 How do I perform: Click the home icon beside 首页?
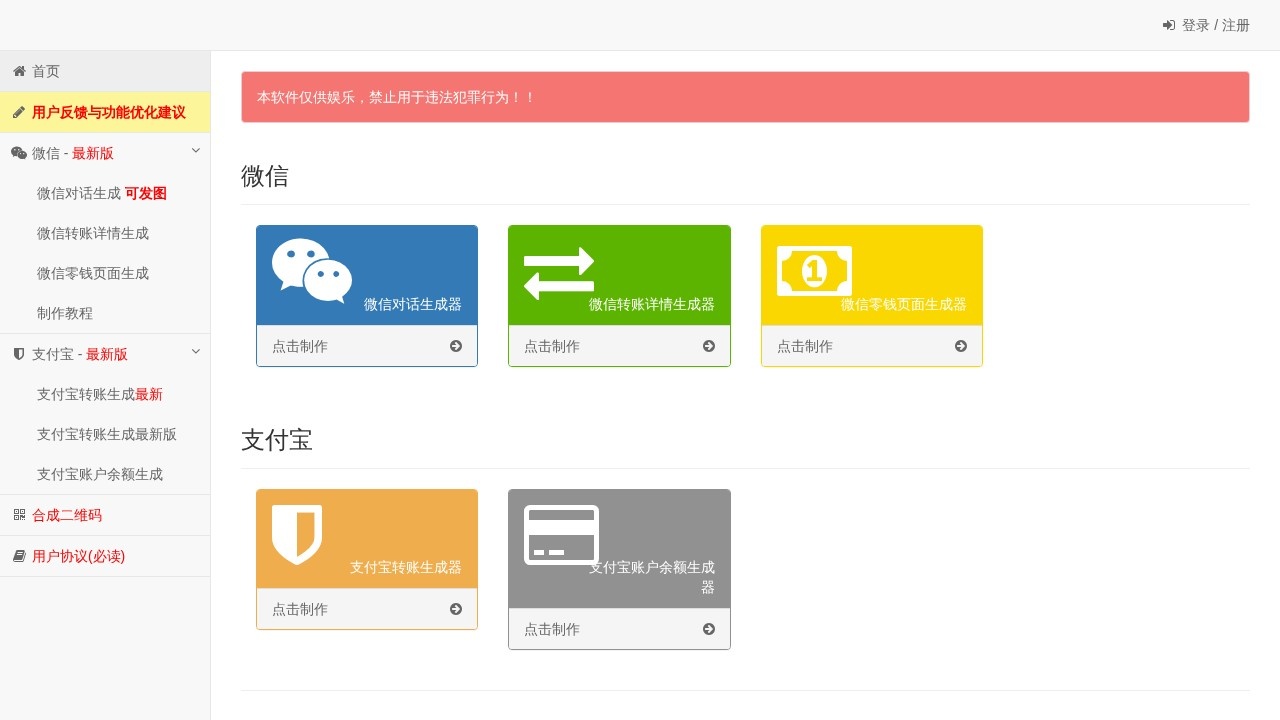coord(19,71)
